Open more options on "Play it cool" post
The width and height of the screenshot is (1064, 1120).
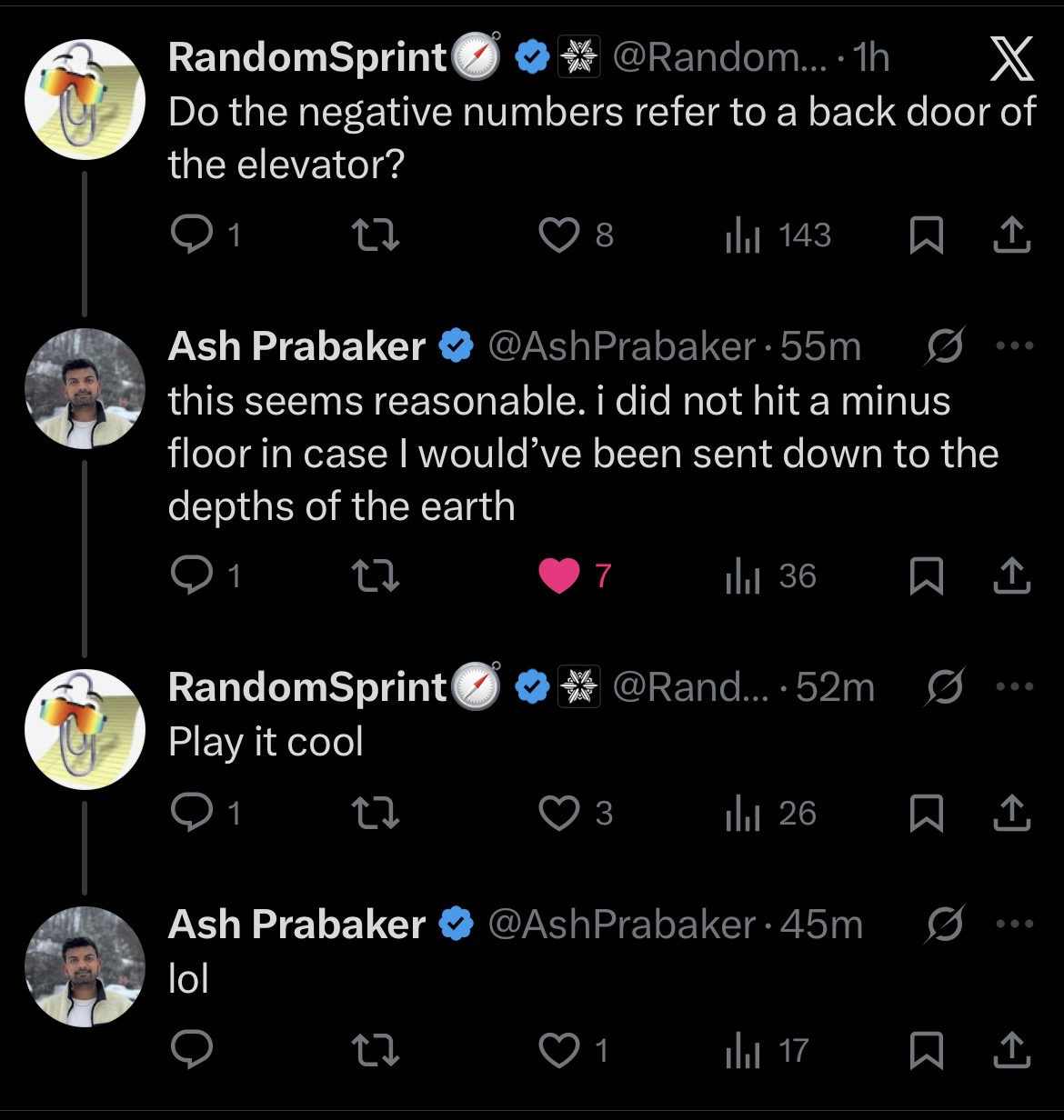tap(1015, 687)
